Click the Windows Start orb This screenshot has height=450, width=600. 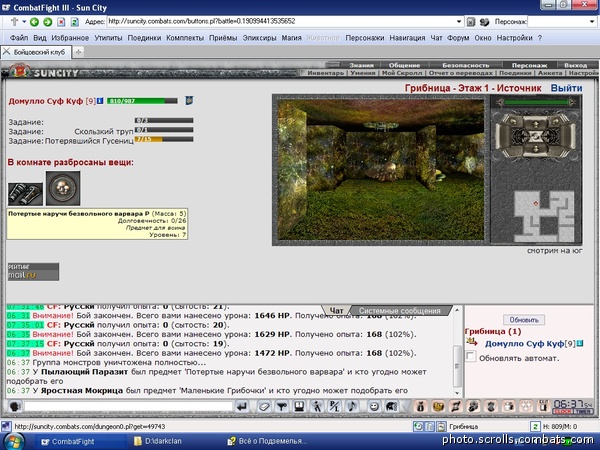pyautogui.click(x=14, y=442)
